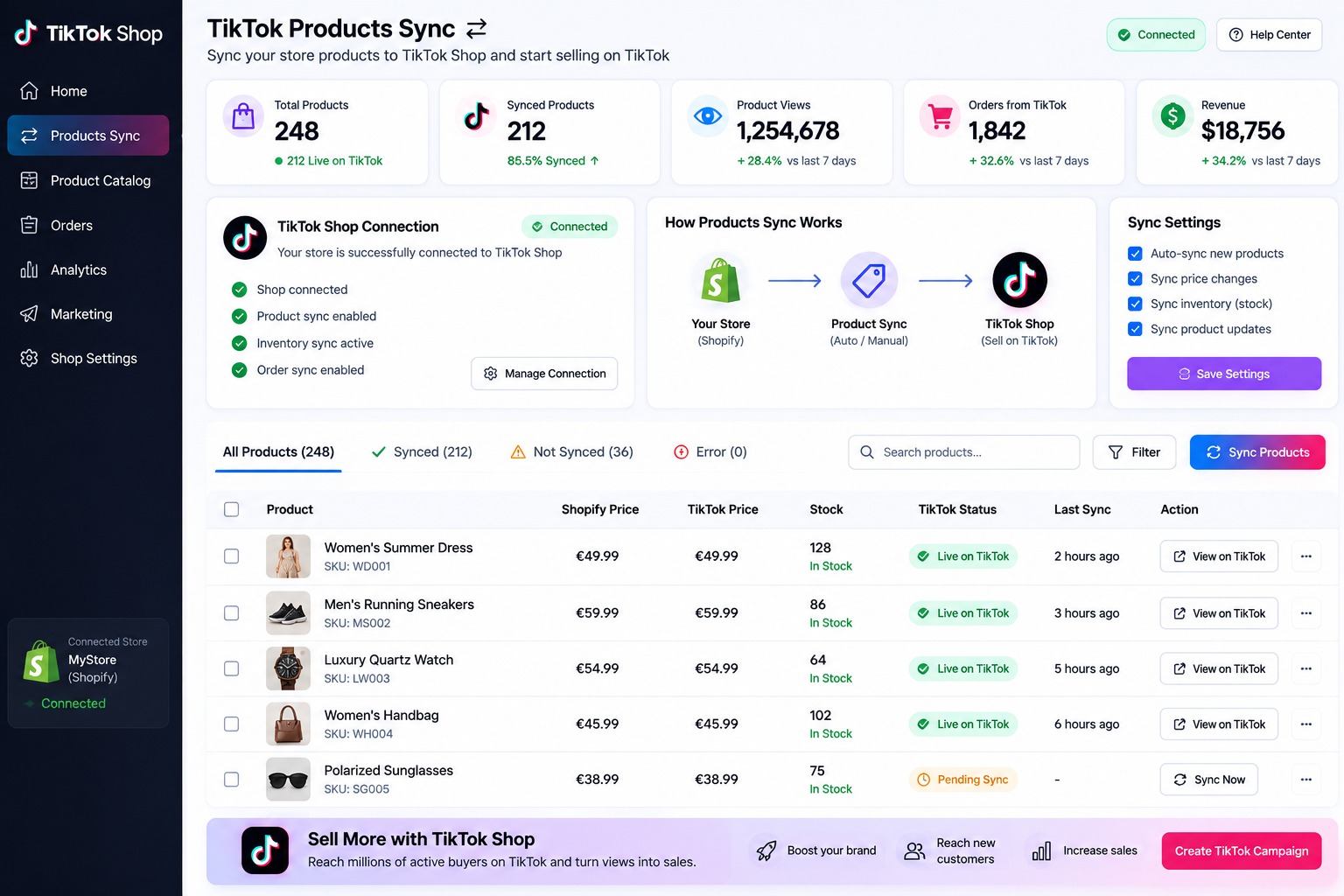
Task: Open more options for Women's Handbag
Action: (1305, 724)
